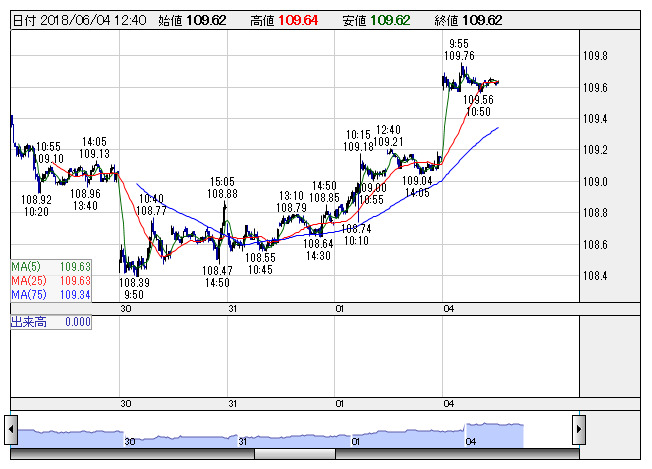Click the 出来高 volume label
The width and height of the screenshot is (652, 469).
[x=29, y=322]
